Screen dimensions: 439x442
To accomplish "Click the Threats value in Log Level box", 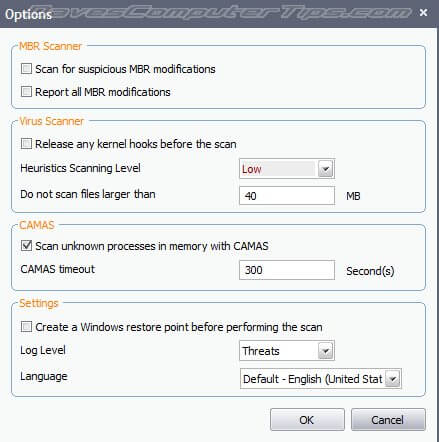I will tap(261, 351).
